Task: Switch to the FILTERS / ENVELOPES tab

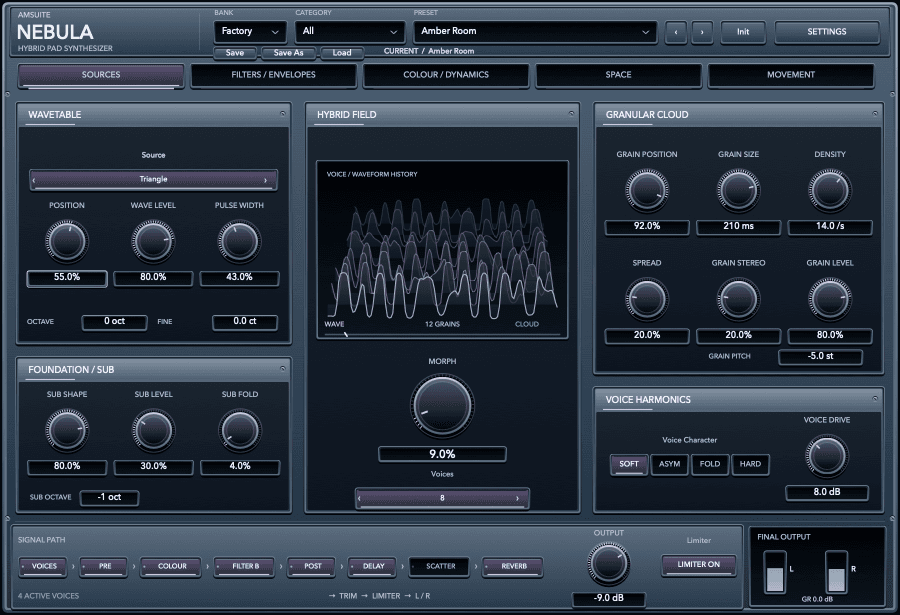Action: coord(273,75)
